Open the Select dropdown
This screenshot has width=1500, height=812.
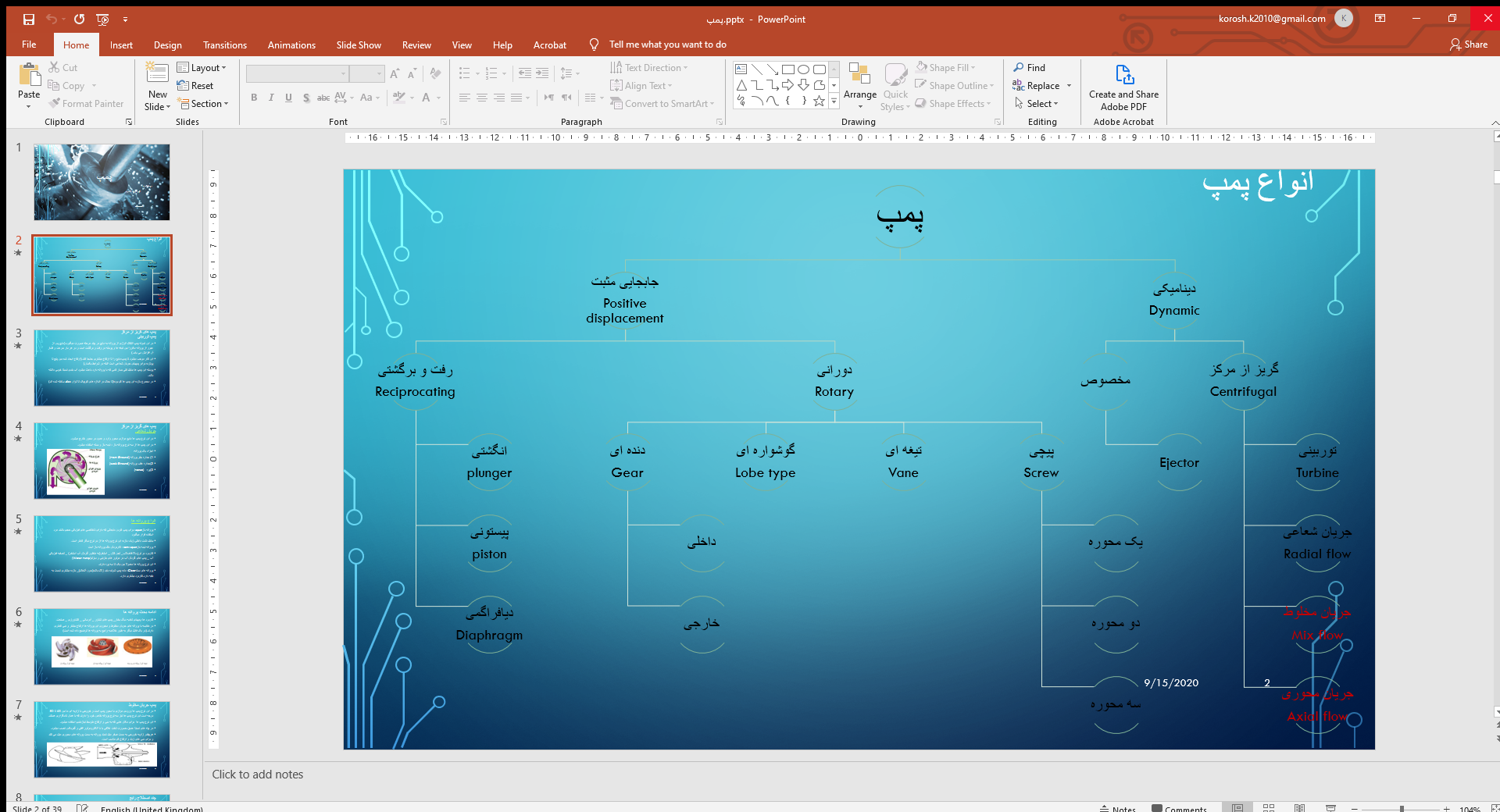[x=1036, y=104]
